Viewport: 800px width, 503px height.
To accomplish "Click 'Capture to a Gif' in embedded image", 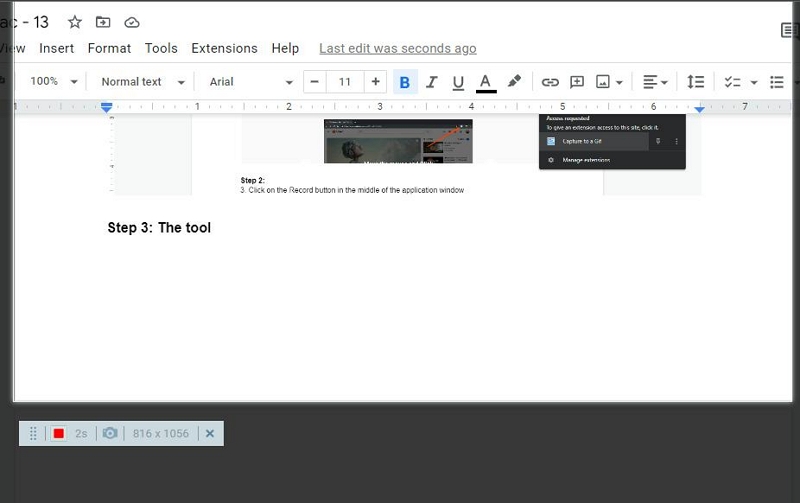I will 582,141.
